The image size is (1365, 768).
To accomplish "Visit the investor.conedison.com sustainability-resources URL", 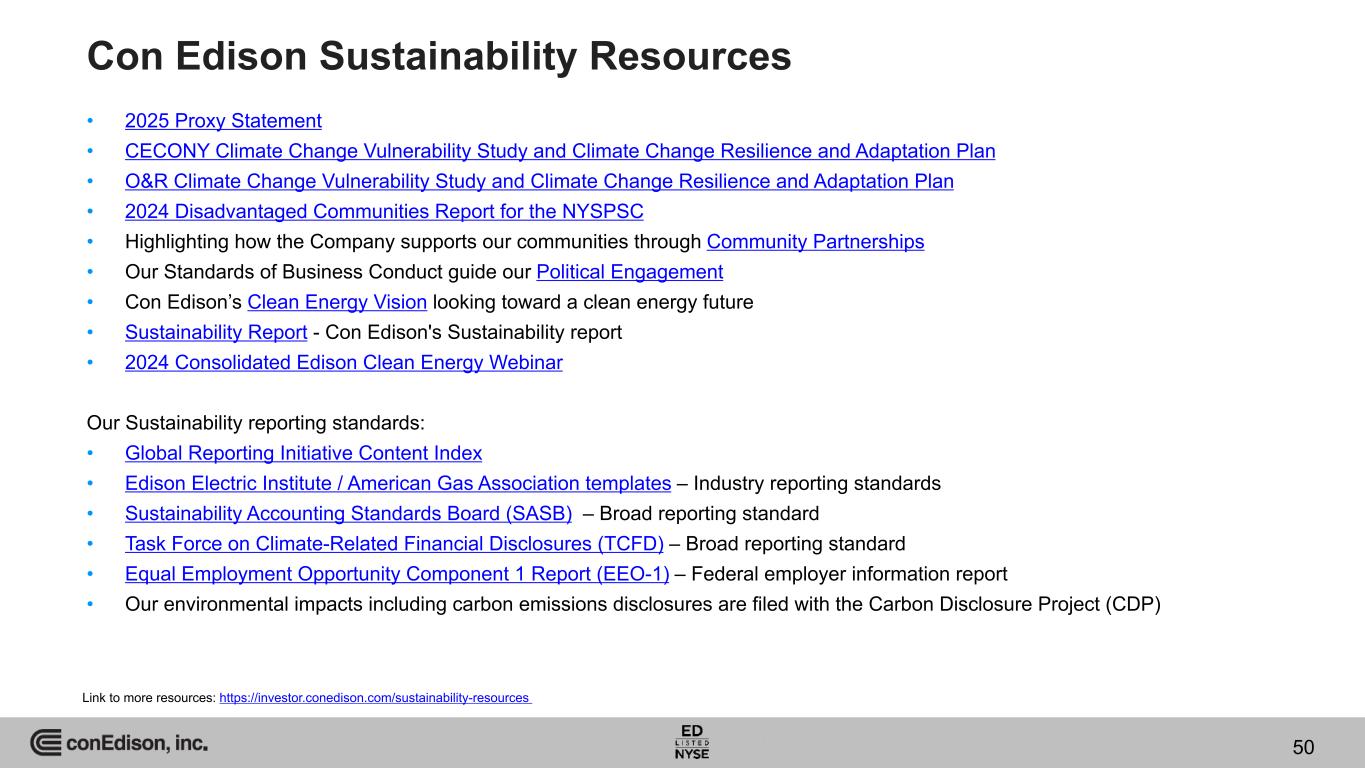I will 374,698.
